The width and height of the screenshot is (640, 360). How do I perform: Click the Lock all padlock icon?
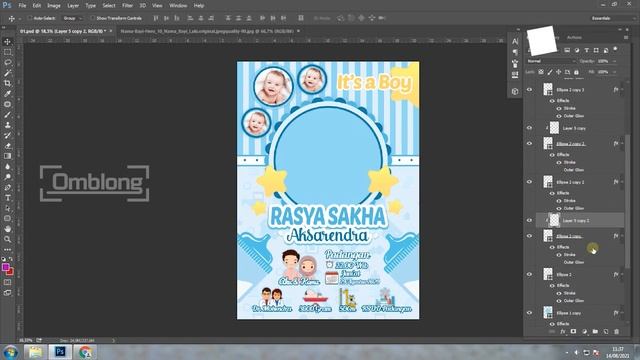[576, 72]
